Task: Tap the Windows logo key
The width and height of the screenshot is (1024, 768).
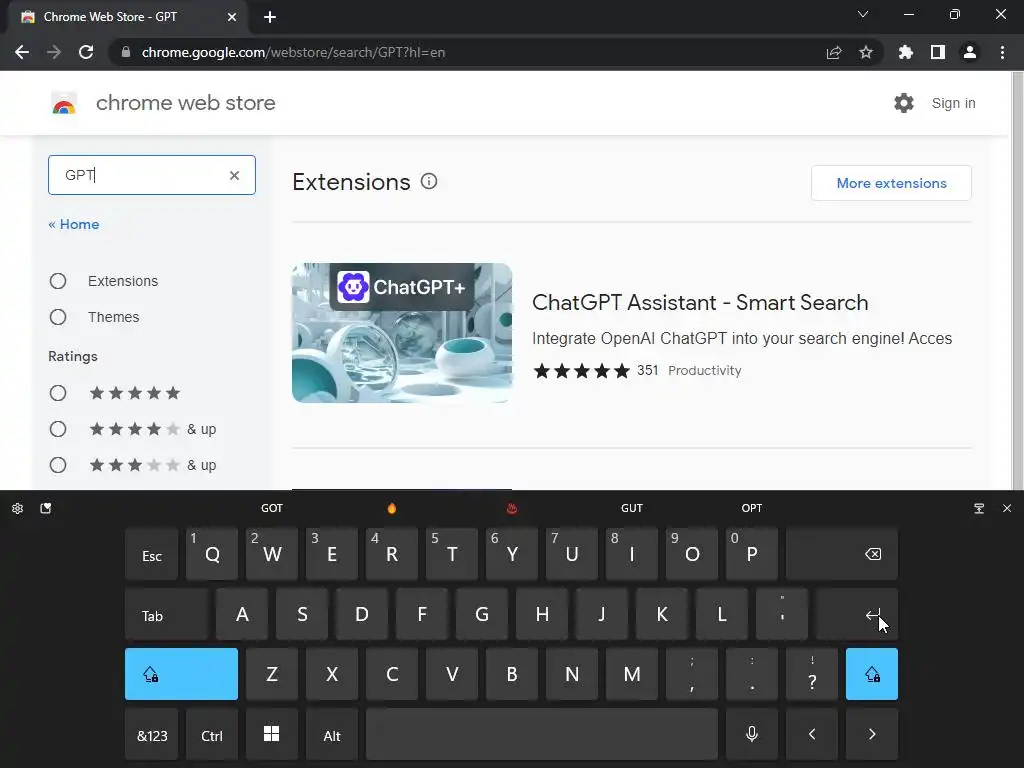Action: [x=272, y=734]
